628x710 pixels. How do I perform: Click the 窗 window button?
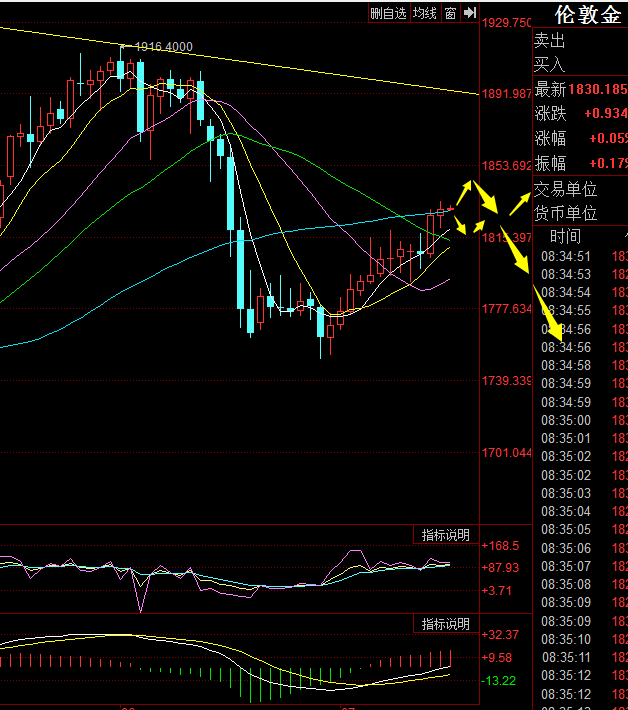point(450,13)
